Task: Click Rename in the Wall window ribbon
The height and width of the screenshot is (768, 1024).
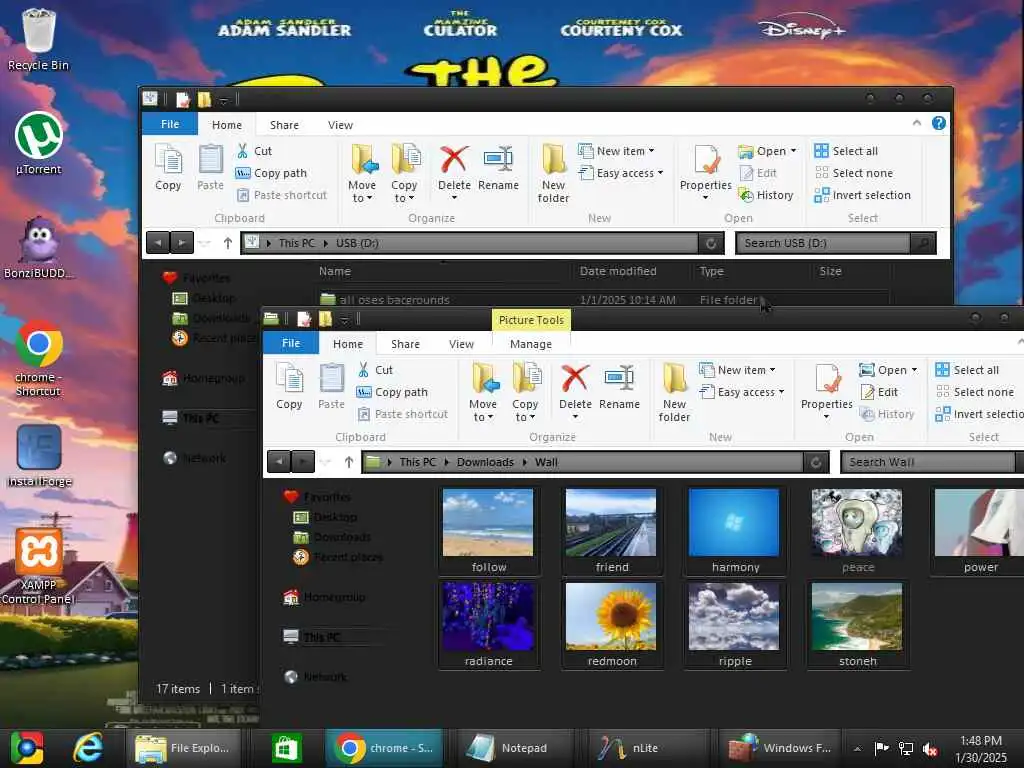Action: coord(619,387)
